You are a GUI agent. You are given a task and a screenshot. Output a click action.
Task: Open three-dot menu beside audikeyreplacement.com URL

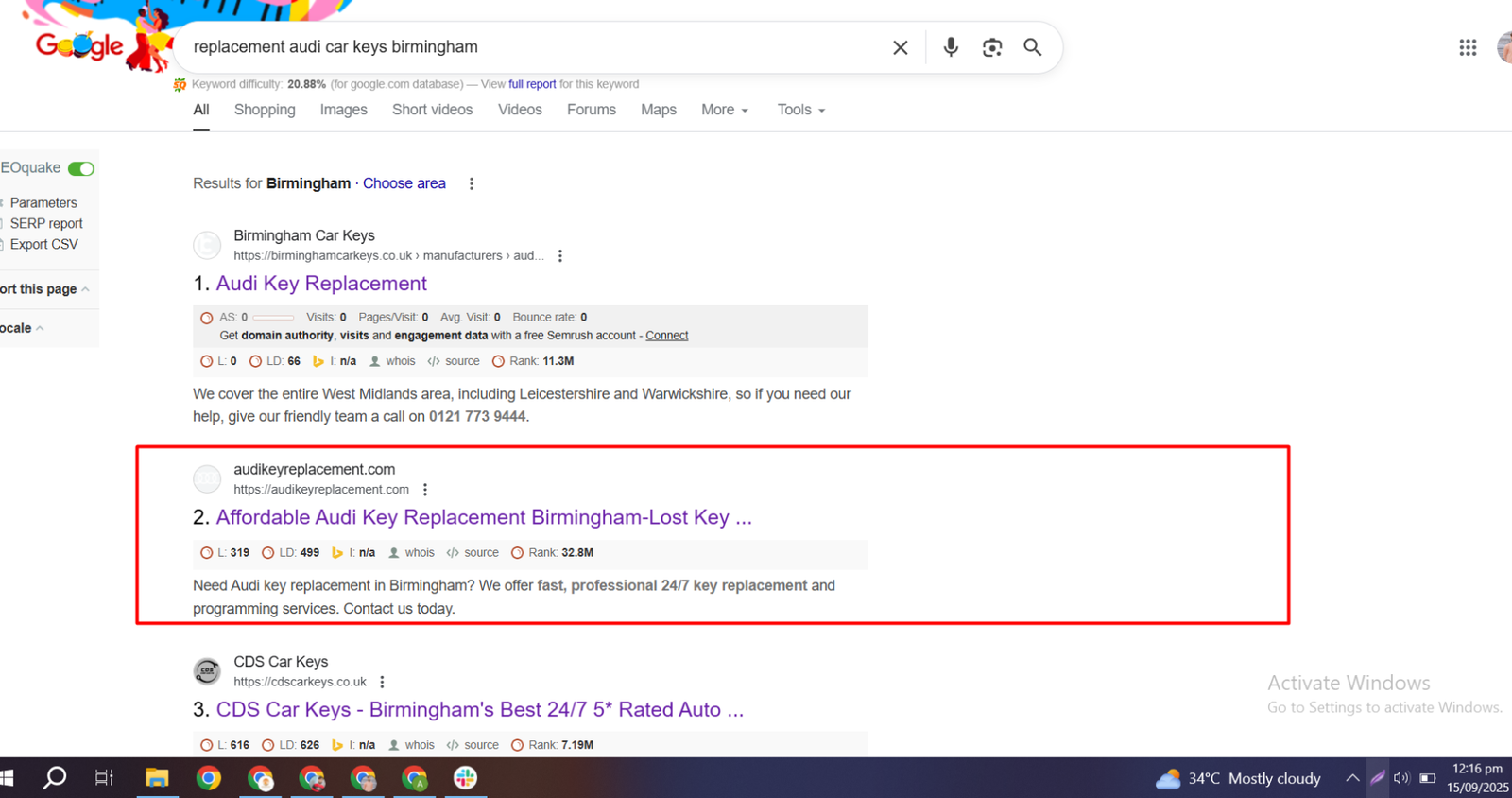tap(425, 490)
